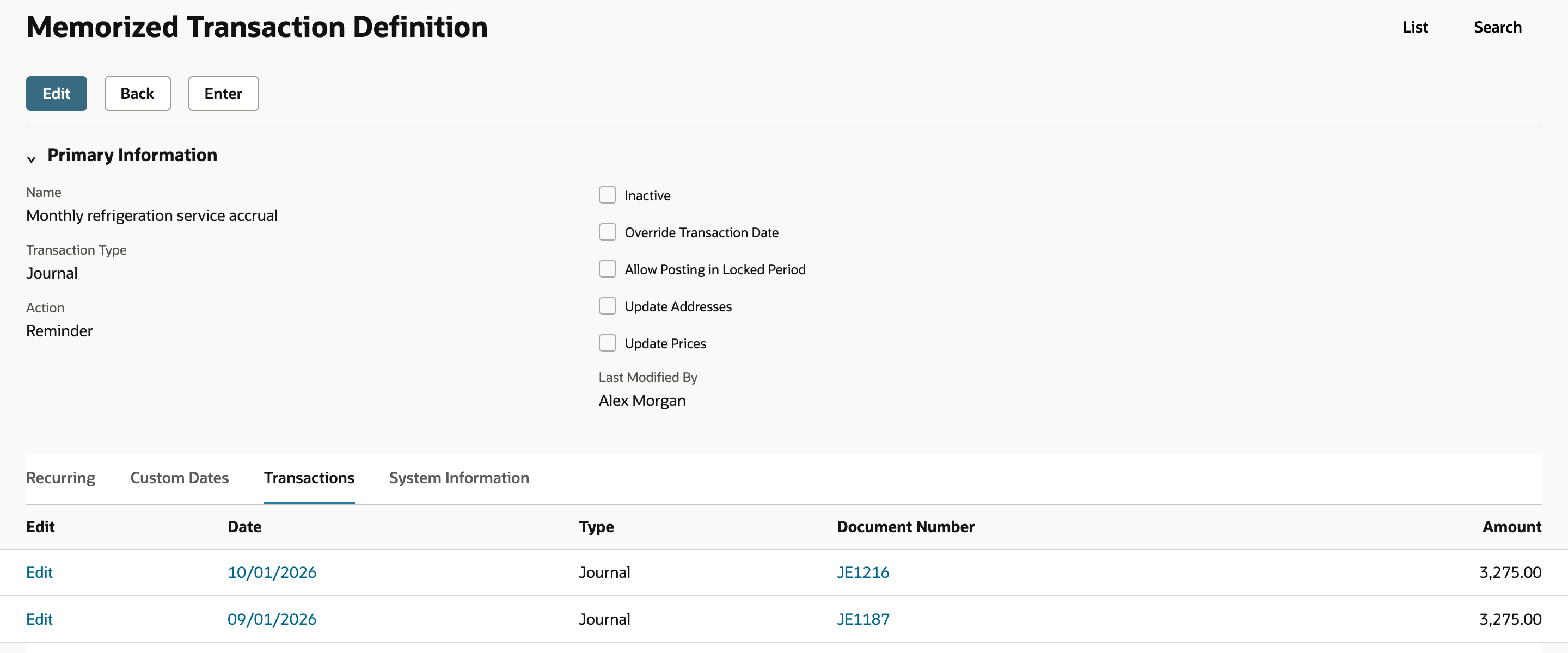This screenshot has width=1568, height=653.
Task: Toggle the Update Addresses checkbox
Action: pos(608,307)
